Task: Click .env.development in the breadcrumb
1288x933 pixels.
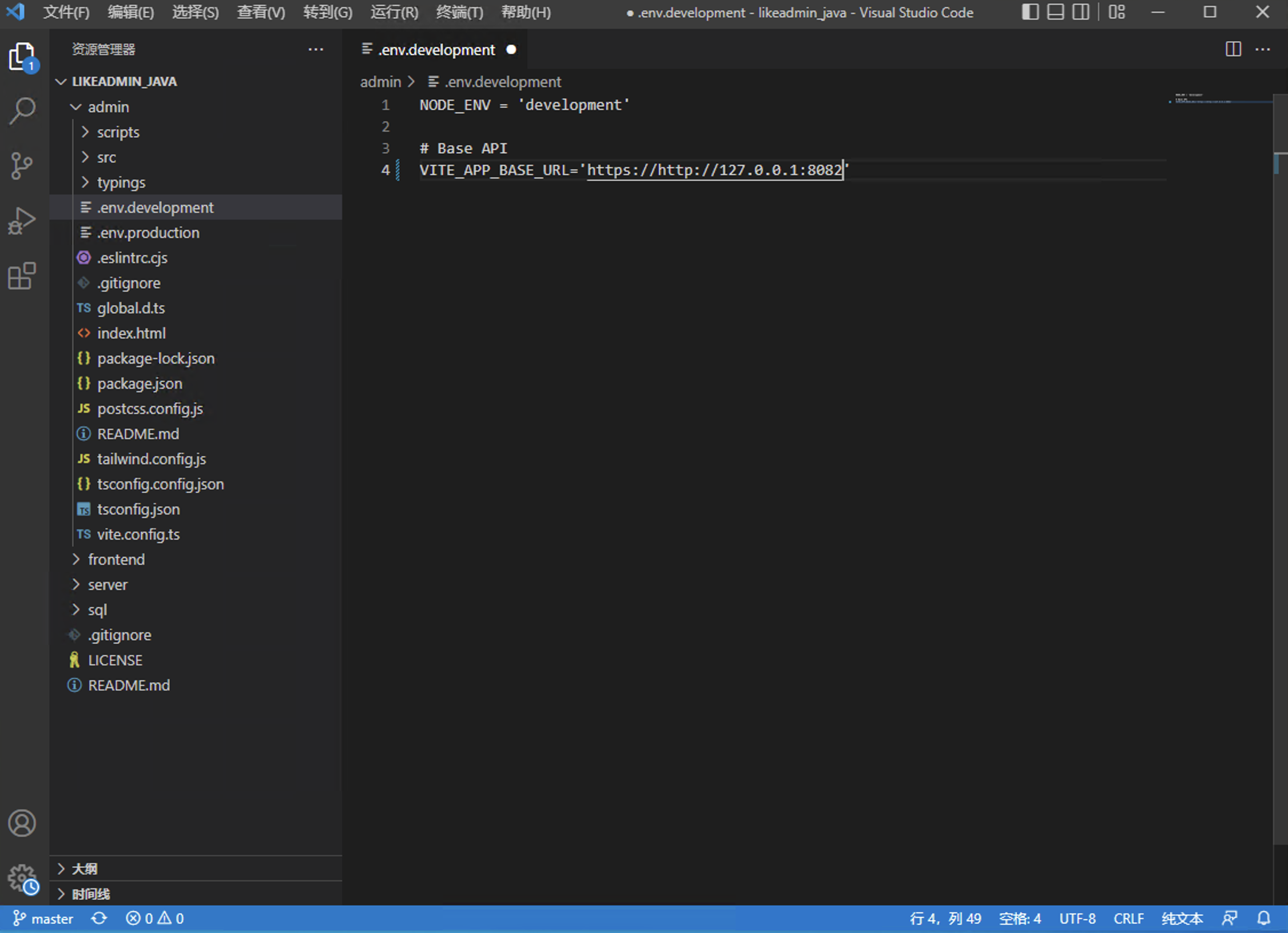Action: tap(495, 82)
